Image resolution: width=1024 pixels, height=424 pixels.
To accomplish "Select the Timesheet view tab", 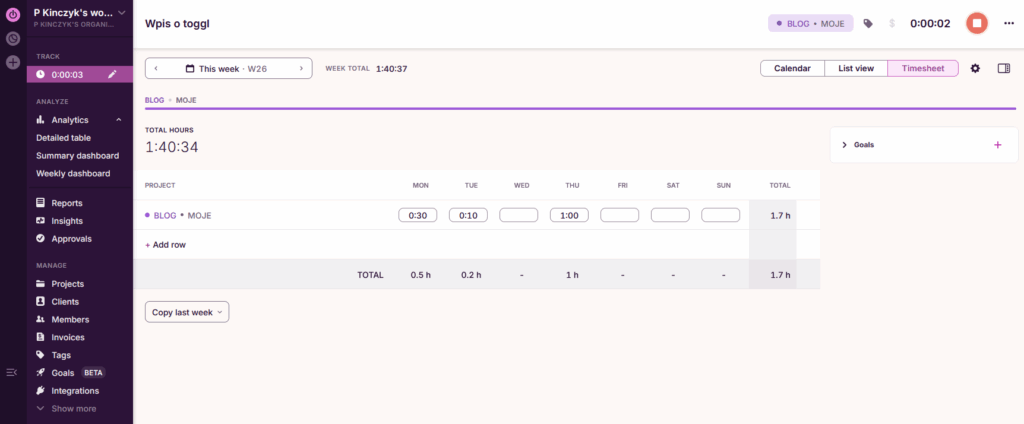I will pos(923,68).
